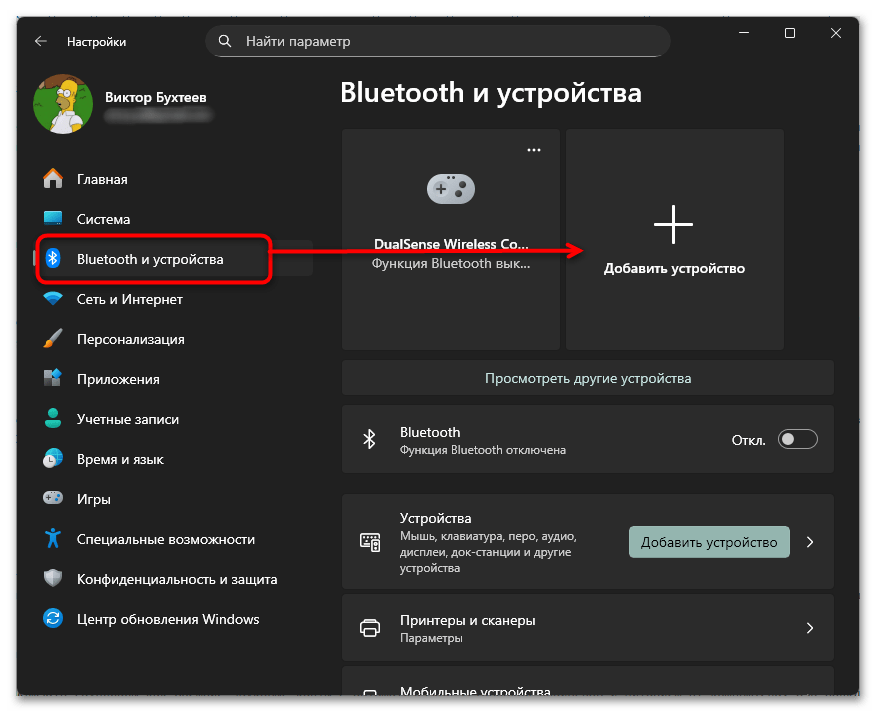
Task: Expand the Устройства row via its chevron
Action: coord(810,541)
